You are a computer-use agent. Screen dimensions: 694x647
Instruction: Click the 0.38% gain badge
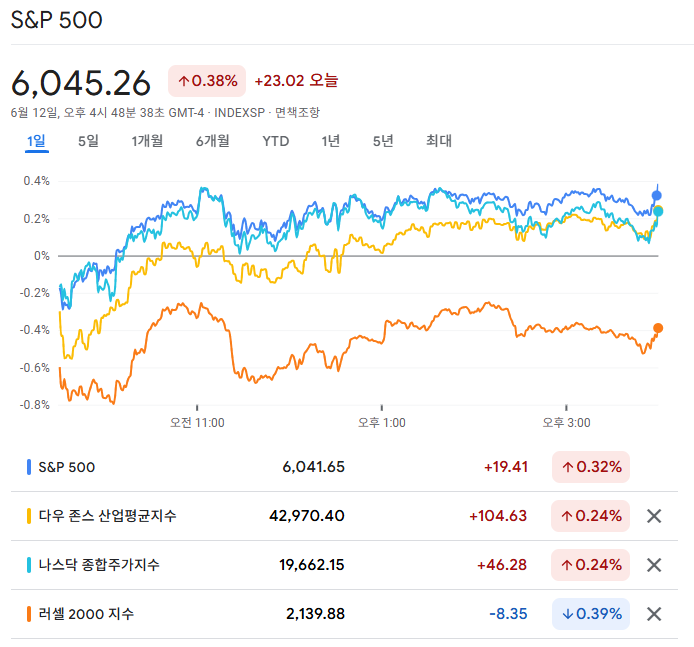coord(207,81)
